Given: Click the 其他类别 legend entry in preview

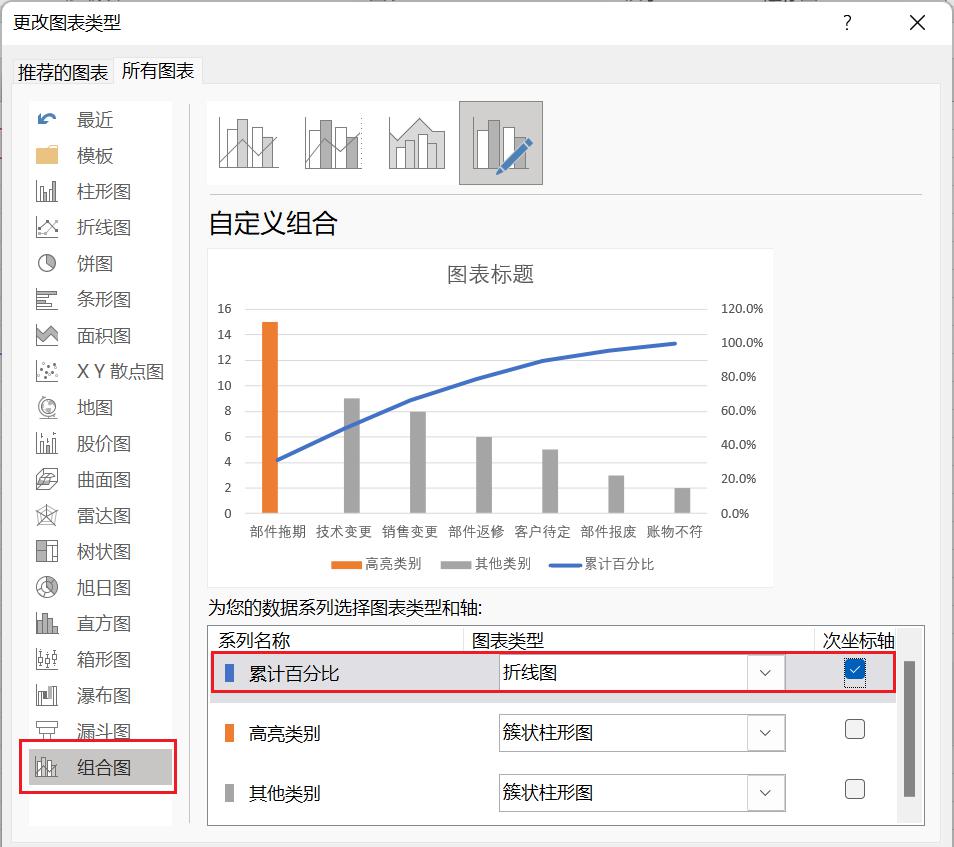Looking at the screenshot, I should pyautogui.click(x=486, y=564).
